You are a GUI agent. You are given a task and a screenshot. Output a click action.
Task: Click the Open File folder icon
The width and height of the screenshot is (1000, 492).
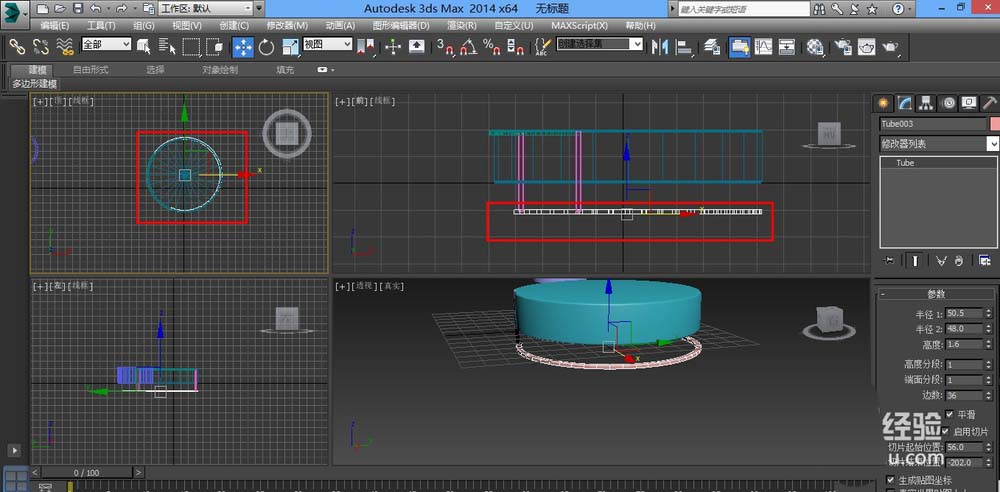tap(59, 9)
